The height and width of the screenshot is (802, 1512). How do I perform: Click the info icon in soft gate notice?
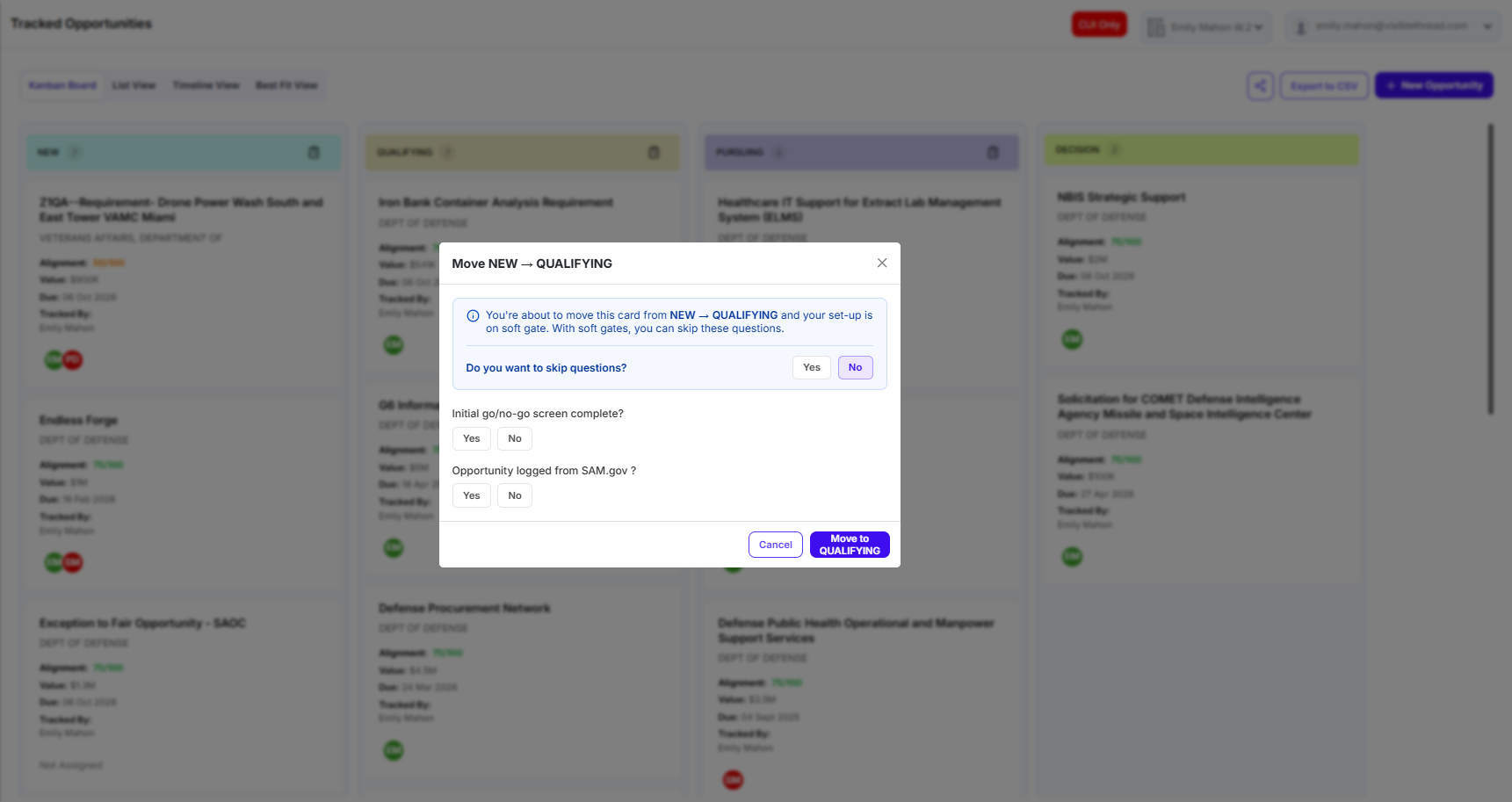point(473,315)
